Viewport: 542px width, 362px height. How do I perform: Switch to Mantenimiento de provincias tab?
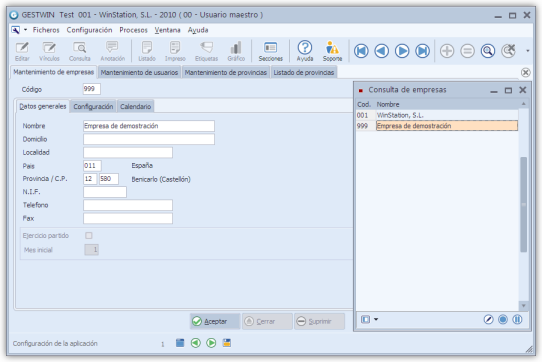click(225, 72)
